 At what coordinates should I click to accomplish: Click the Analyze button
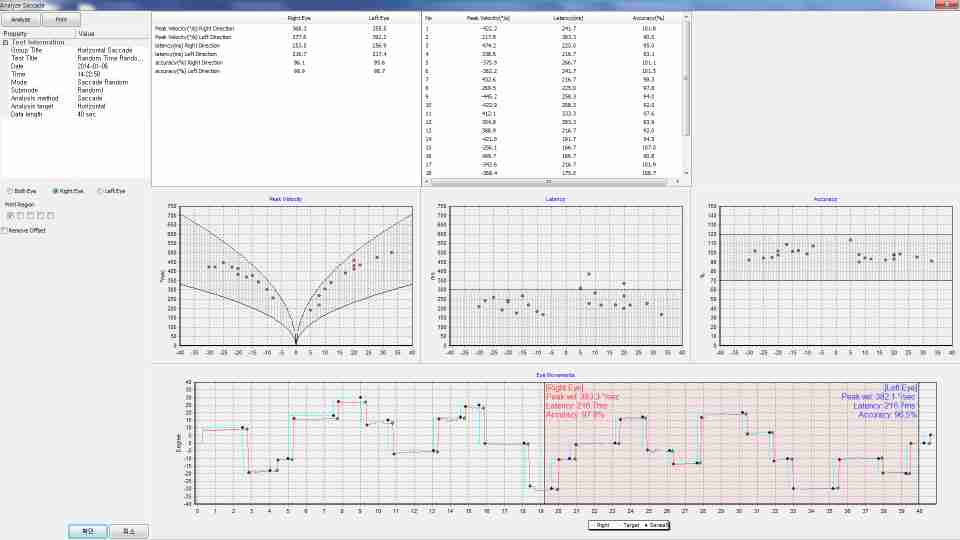[x=21, y=20]
